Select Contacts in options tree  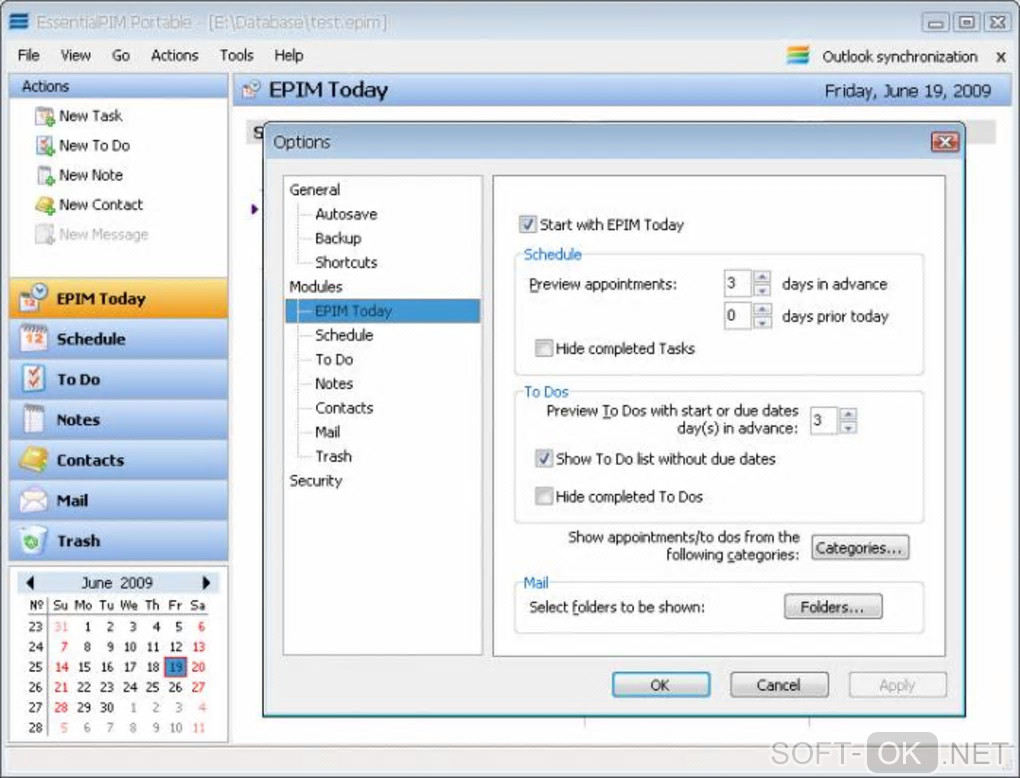coord(344,408)
